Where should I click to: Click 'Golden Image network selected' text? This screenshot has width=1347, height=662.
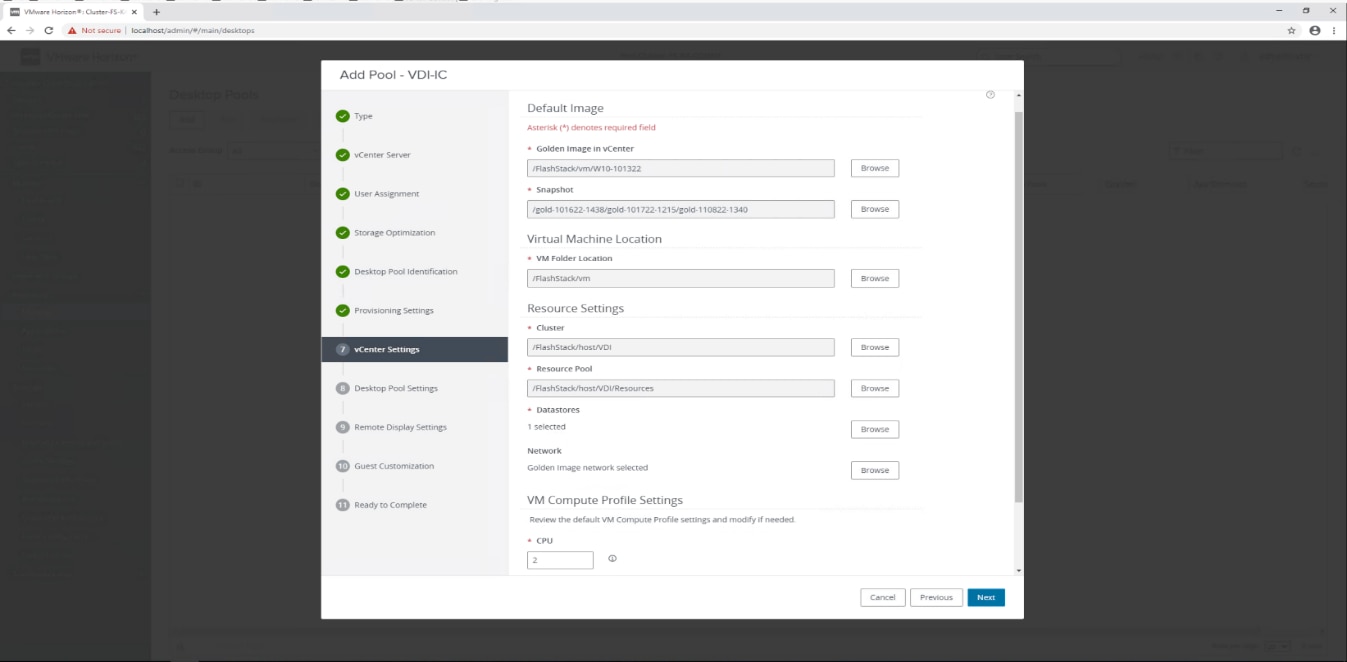tap(587, 467)
